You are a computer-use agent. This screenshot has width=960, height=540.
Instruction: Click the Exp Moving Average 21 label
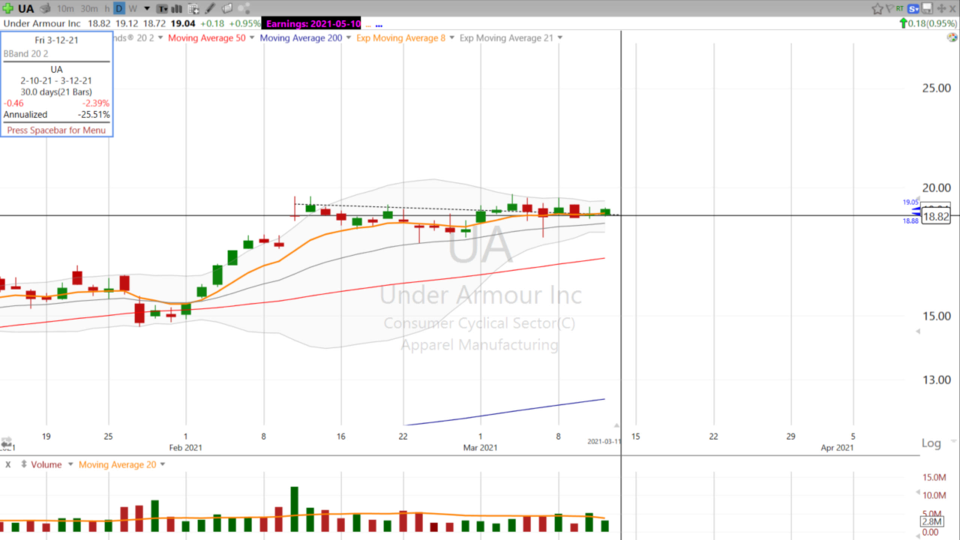506,38
